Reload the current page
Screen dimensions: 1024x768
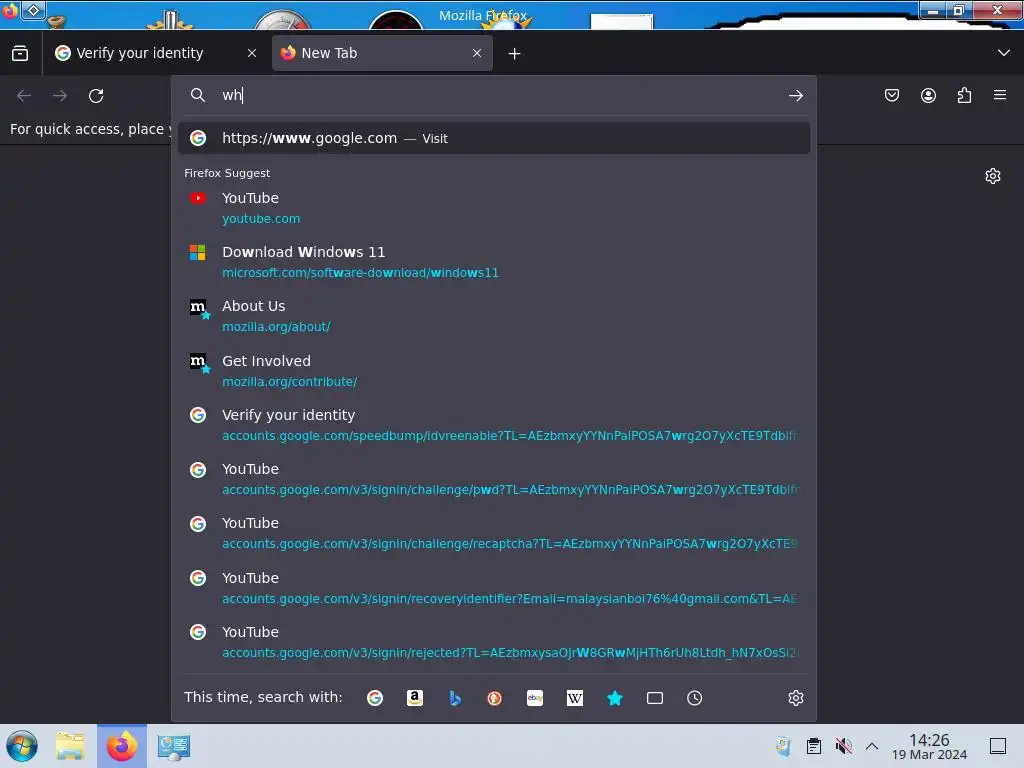(x=96, y=96)
